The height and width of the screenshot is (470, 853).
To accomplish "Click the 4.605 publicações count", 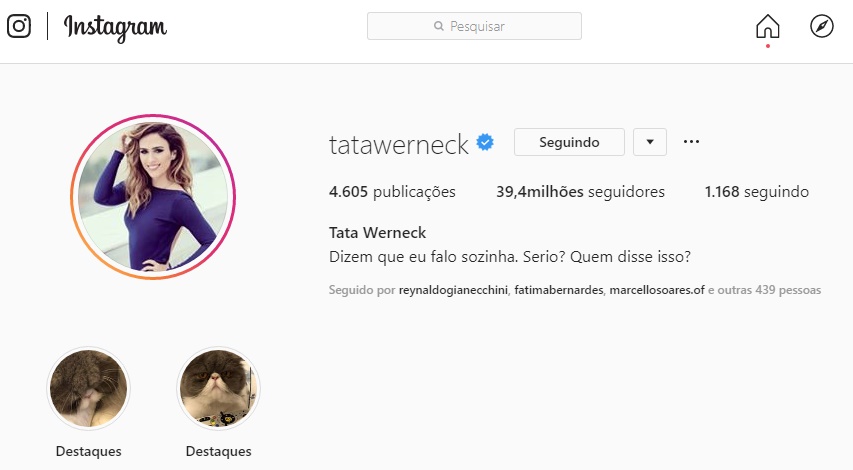I will (x=392, y=191).
